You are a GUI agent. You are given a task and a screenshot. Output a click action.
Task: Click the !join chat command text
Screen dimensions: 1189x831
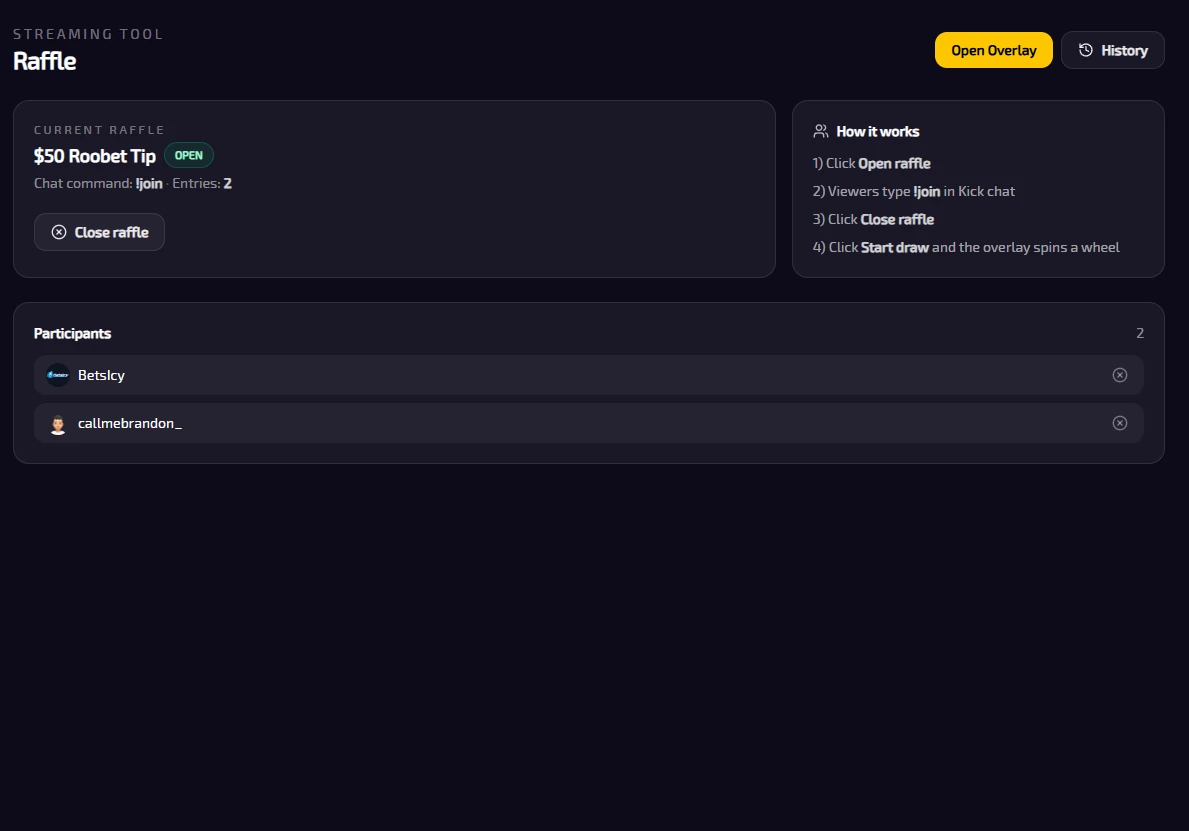(x=149, y=183)
